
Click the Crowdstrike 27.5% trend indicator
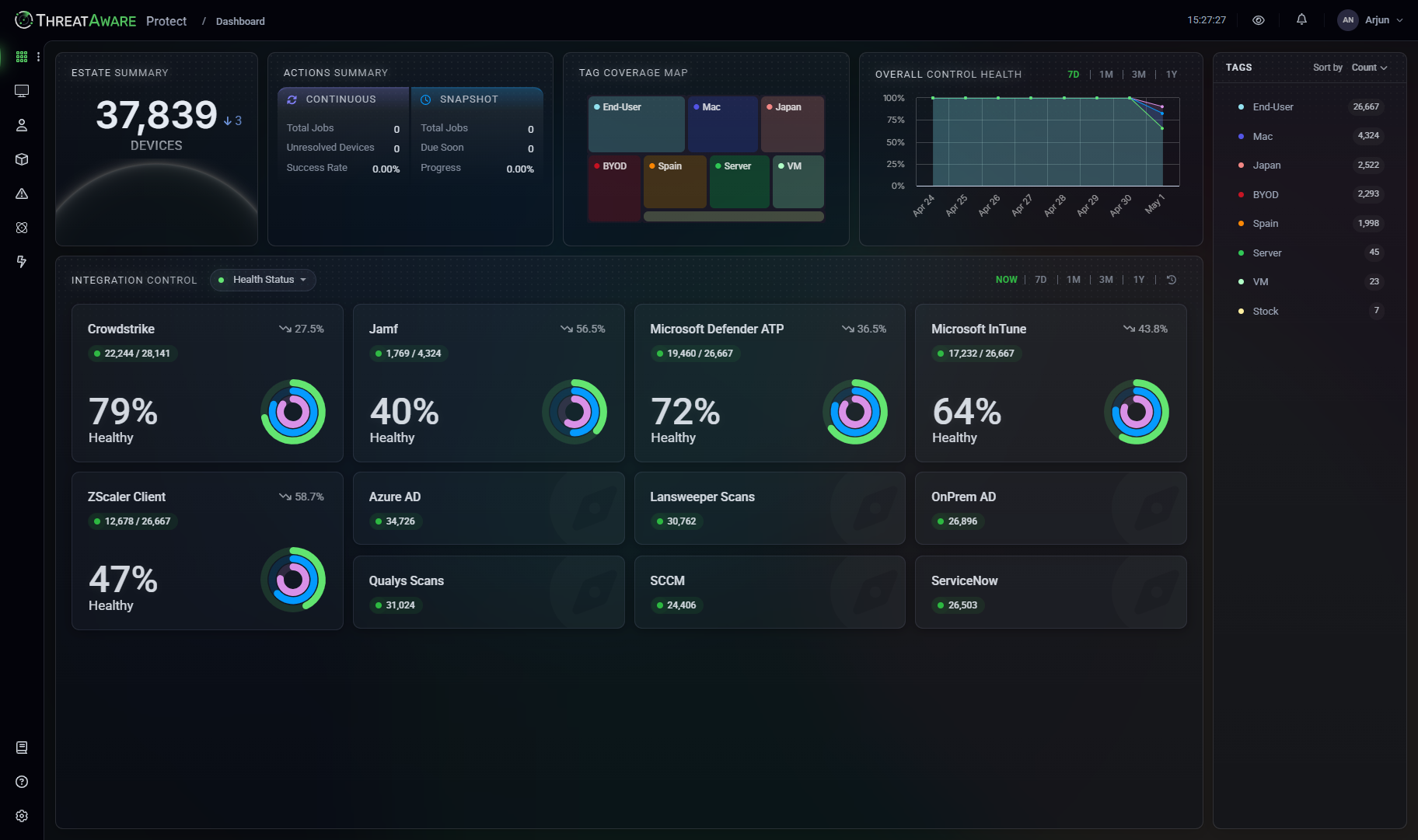(302, 329)
